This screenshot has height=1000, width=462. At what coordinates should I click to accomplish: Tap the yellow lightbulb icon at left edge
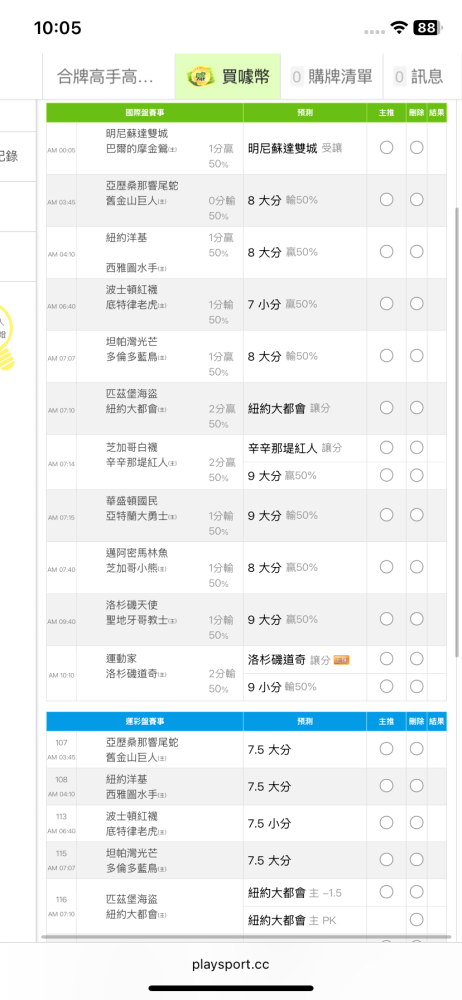8,337
